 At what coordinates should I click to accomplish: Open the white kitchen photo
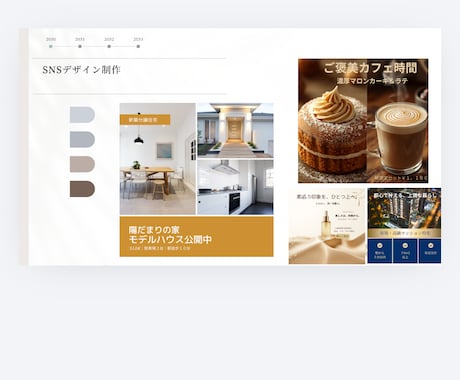point(235,187)
